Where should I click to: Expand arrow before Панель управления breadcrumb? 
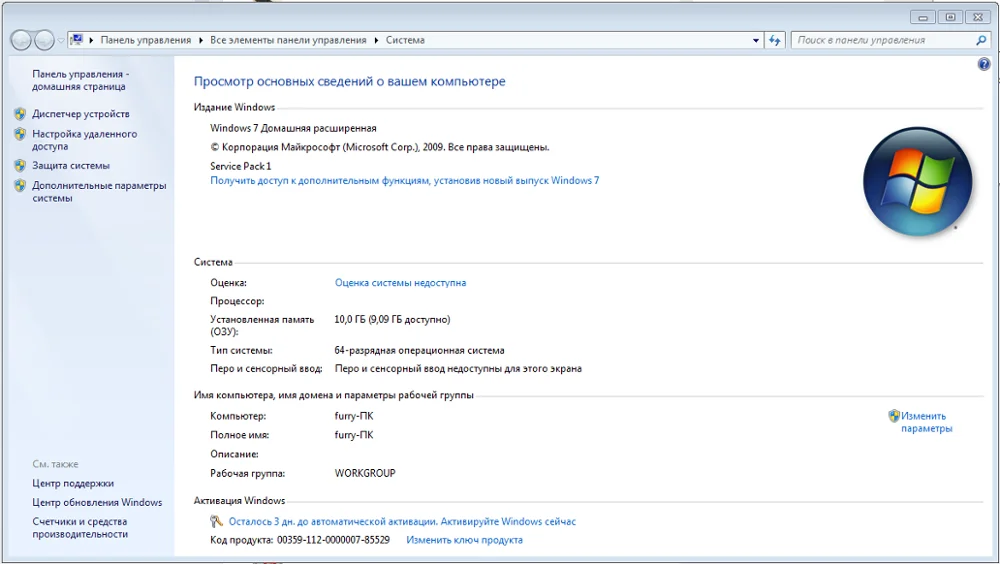coord(91,40)
